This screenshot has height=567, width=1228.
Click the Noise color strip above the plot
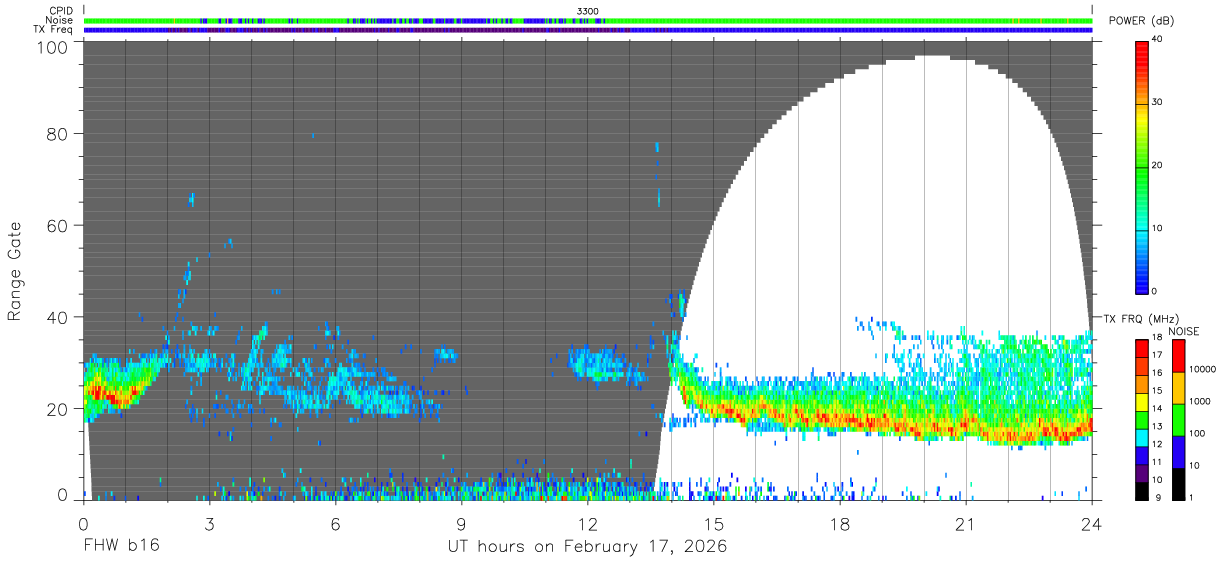587,20
